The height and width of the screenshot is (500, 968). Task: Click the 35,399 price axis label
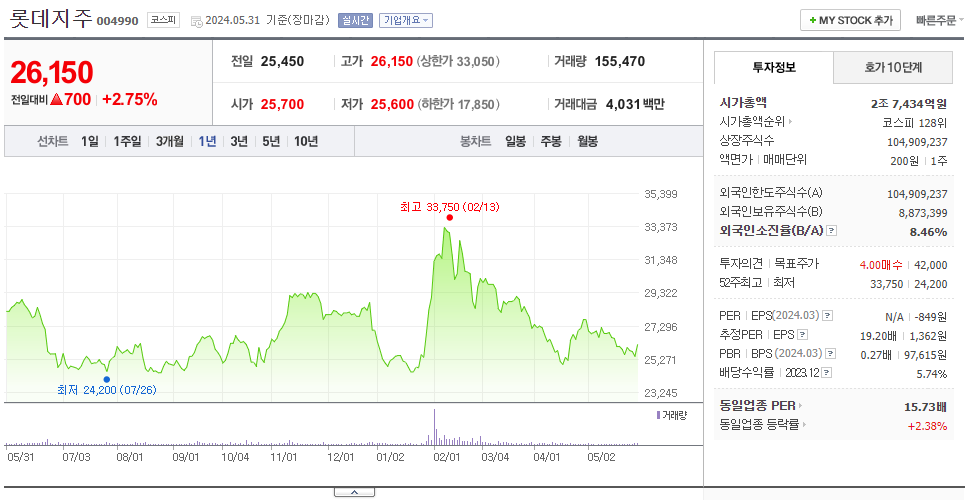tap(661, 194)
